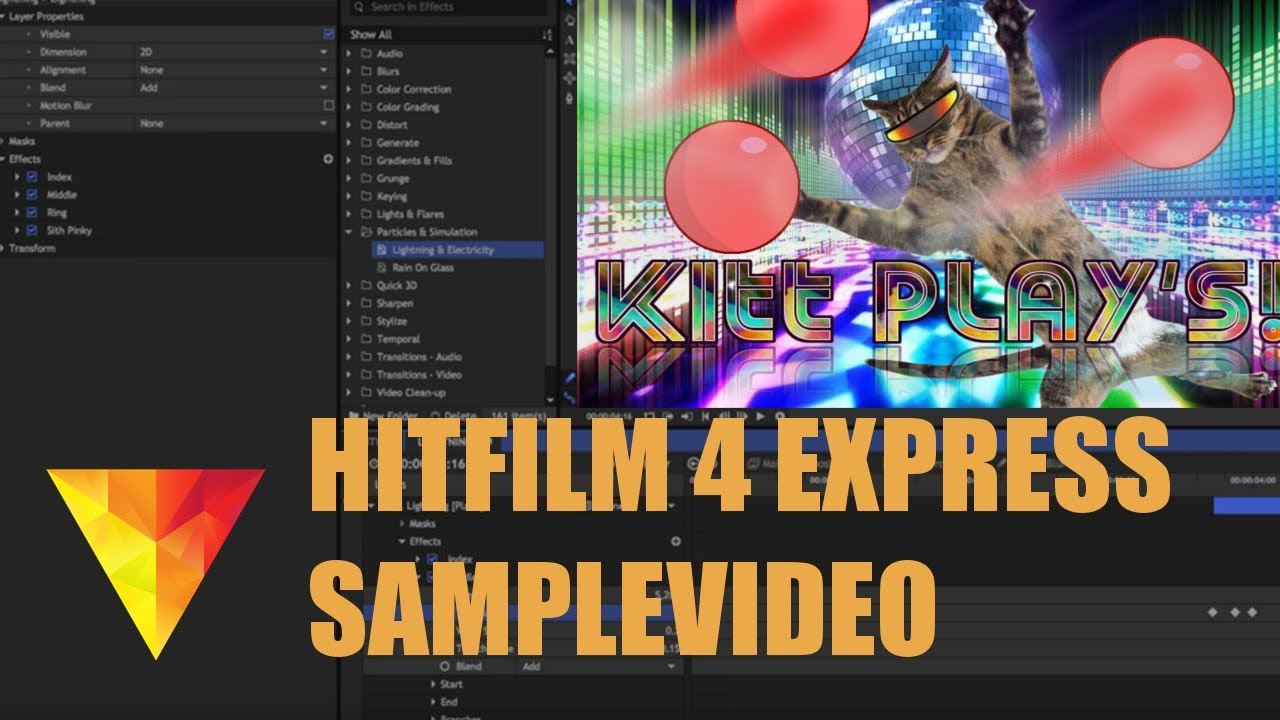Viewport: 1280px width, 720px height.
Task: Add a new effect from Effects header plus icon
Action: coord(327,159)
